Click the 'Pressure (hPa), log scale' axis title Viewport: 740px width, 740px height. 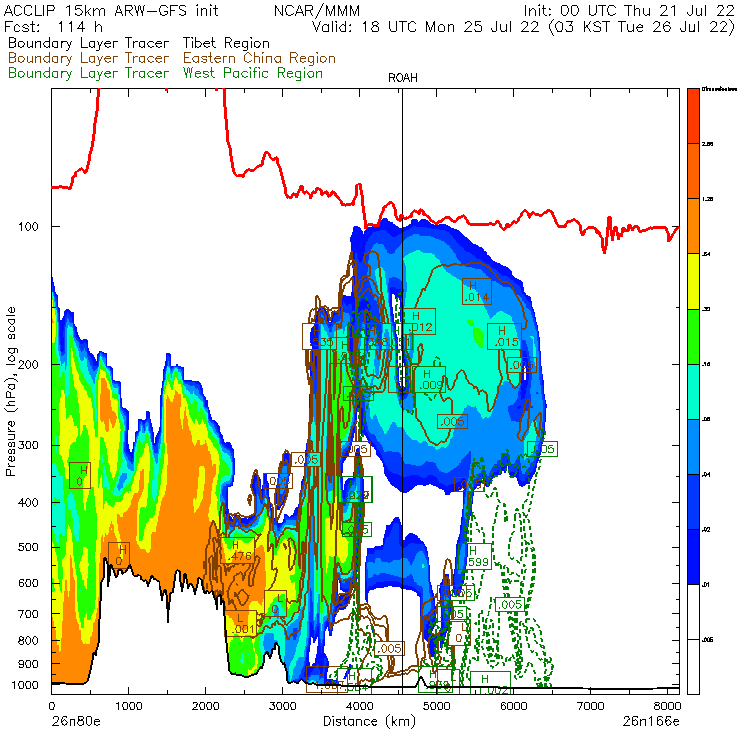(11, 391)
